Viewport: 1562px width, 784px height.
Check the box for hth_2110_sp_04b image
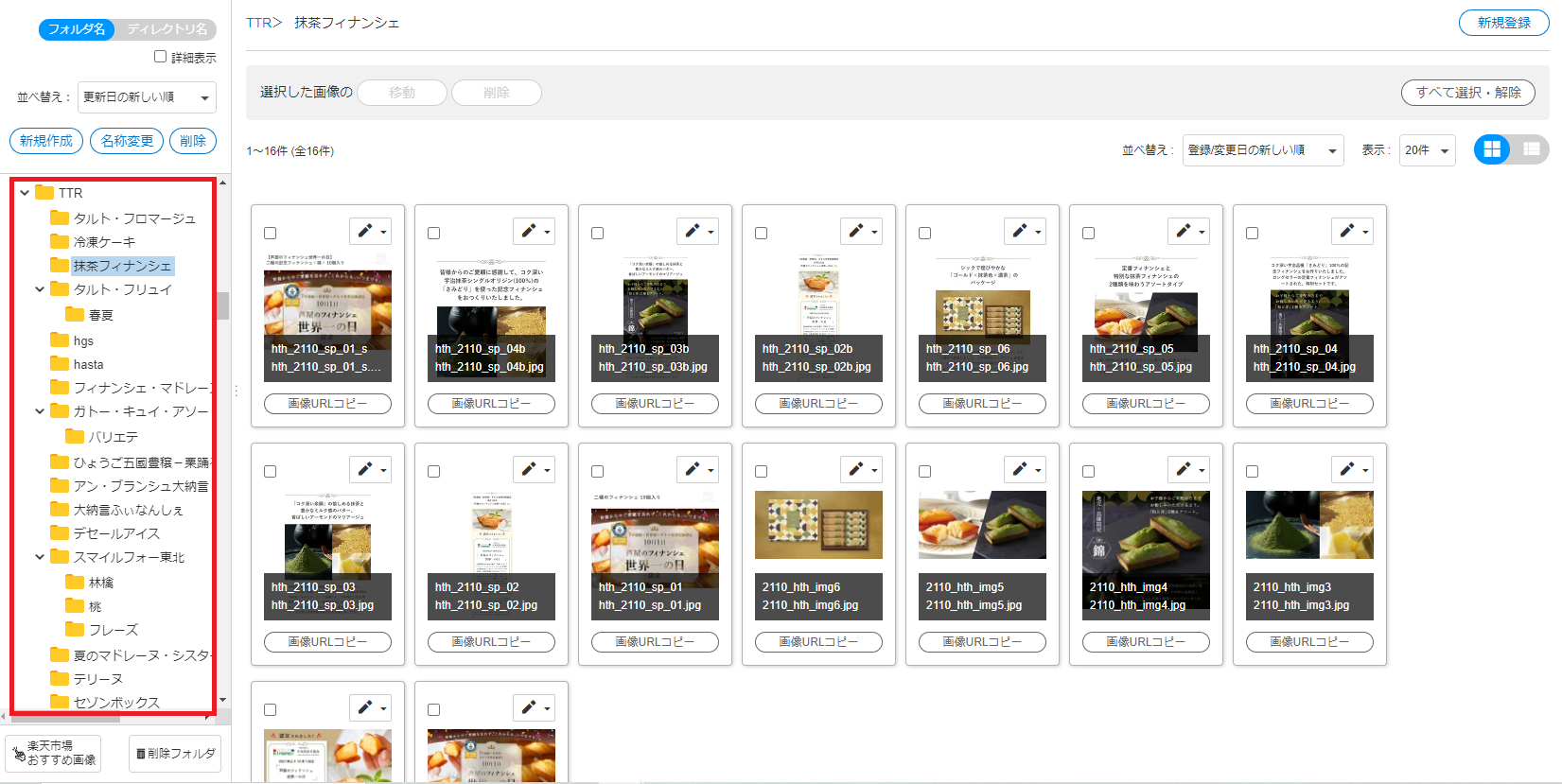point(434,233)
